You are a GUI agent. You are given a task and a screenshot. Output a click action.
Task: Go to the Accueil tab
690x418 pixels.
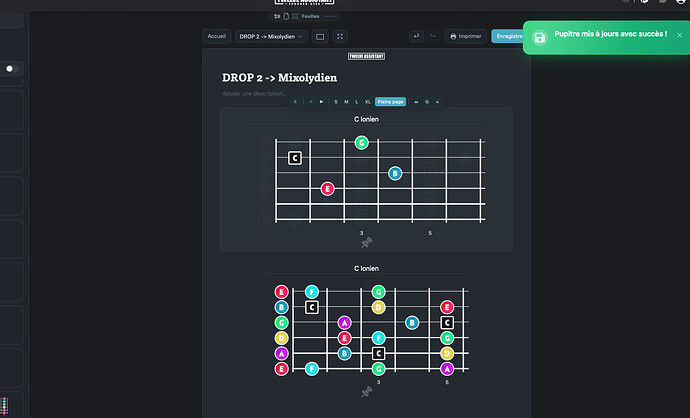(217, 36)
